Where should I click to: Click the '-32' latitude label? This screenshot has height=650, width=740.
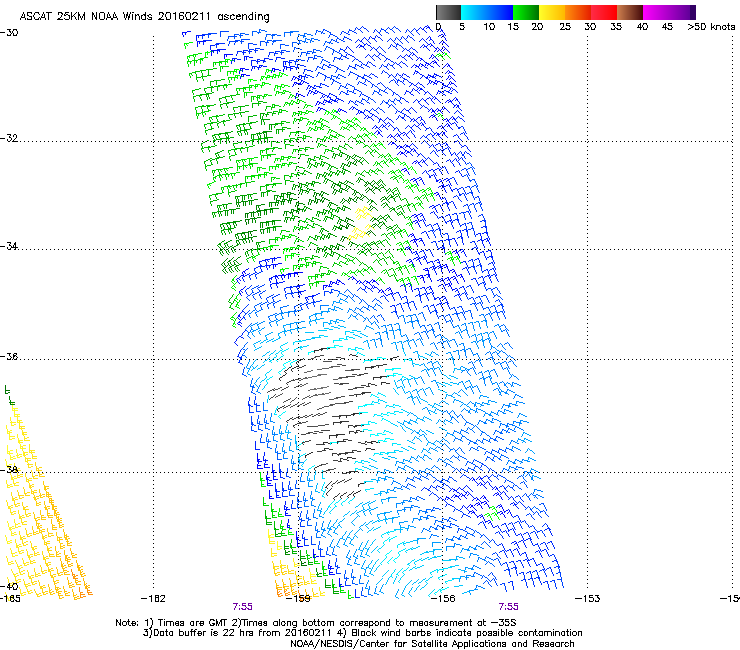(9, 138)
